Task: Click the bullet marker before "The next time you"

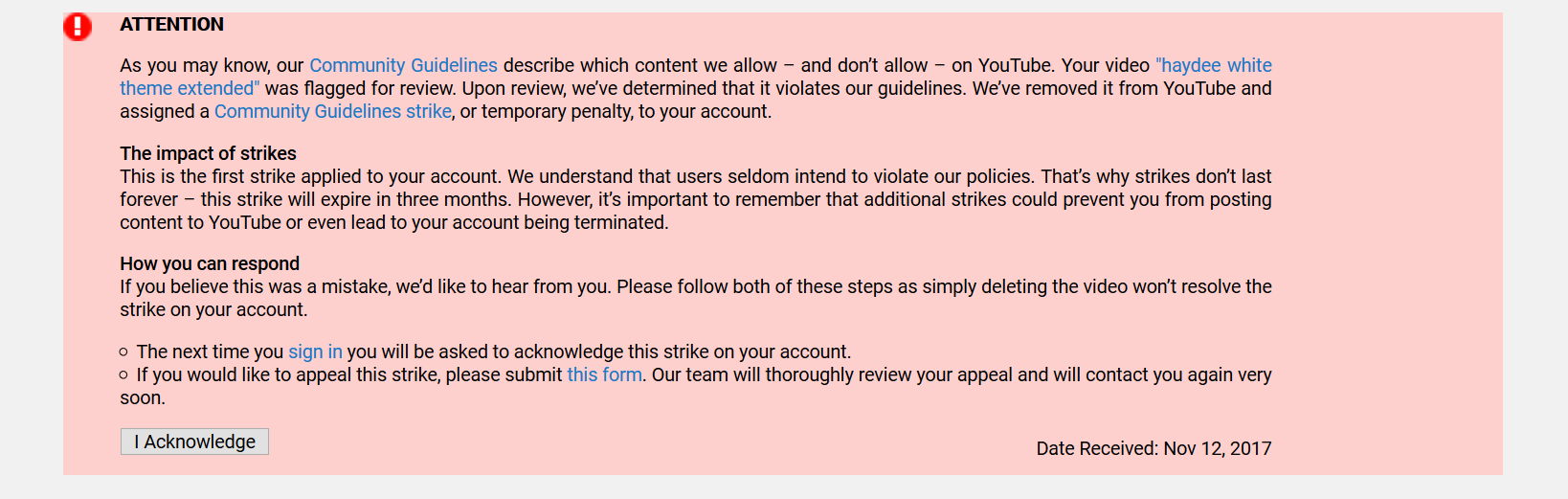Action: 123,352
